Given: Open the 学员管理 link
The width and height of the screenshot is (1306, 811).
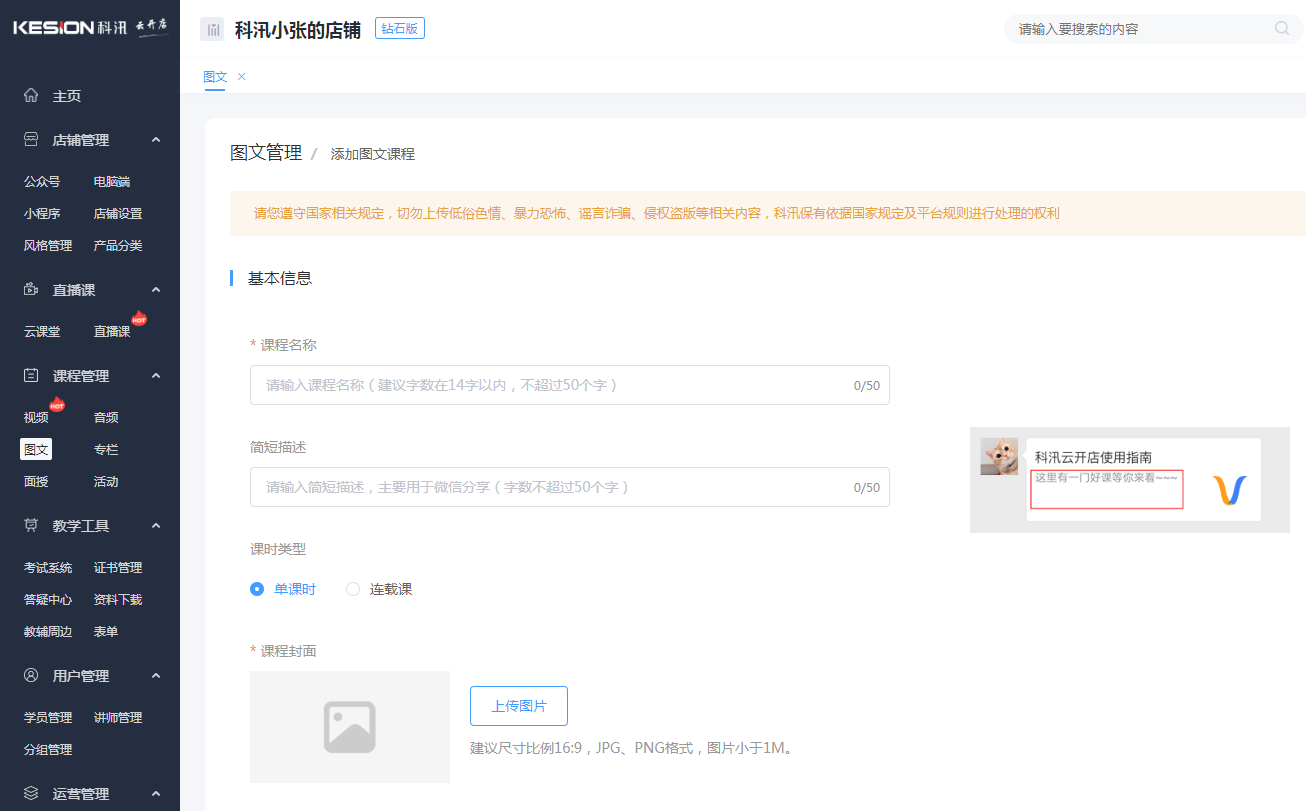Looking at the screenshot, I should click(x=47, y=717).
